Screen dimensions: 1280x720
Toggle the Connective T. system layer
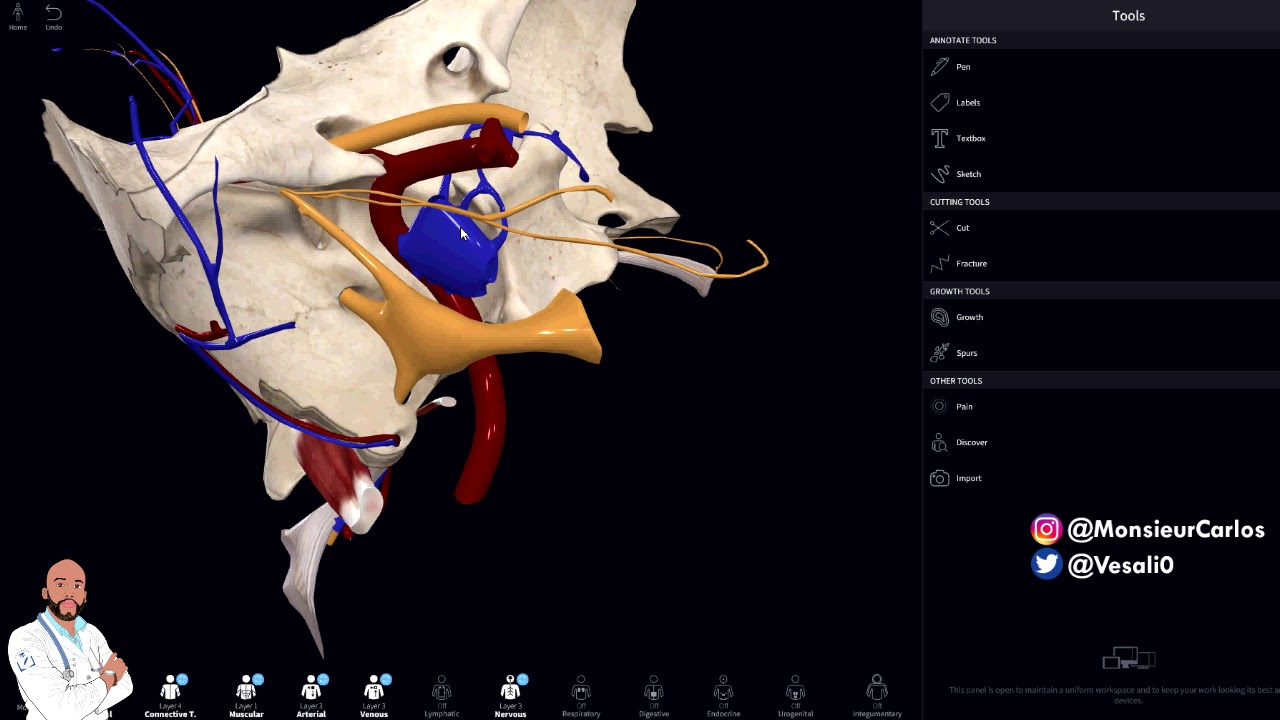170,696
